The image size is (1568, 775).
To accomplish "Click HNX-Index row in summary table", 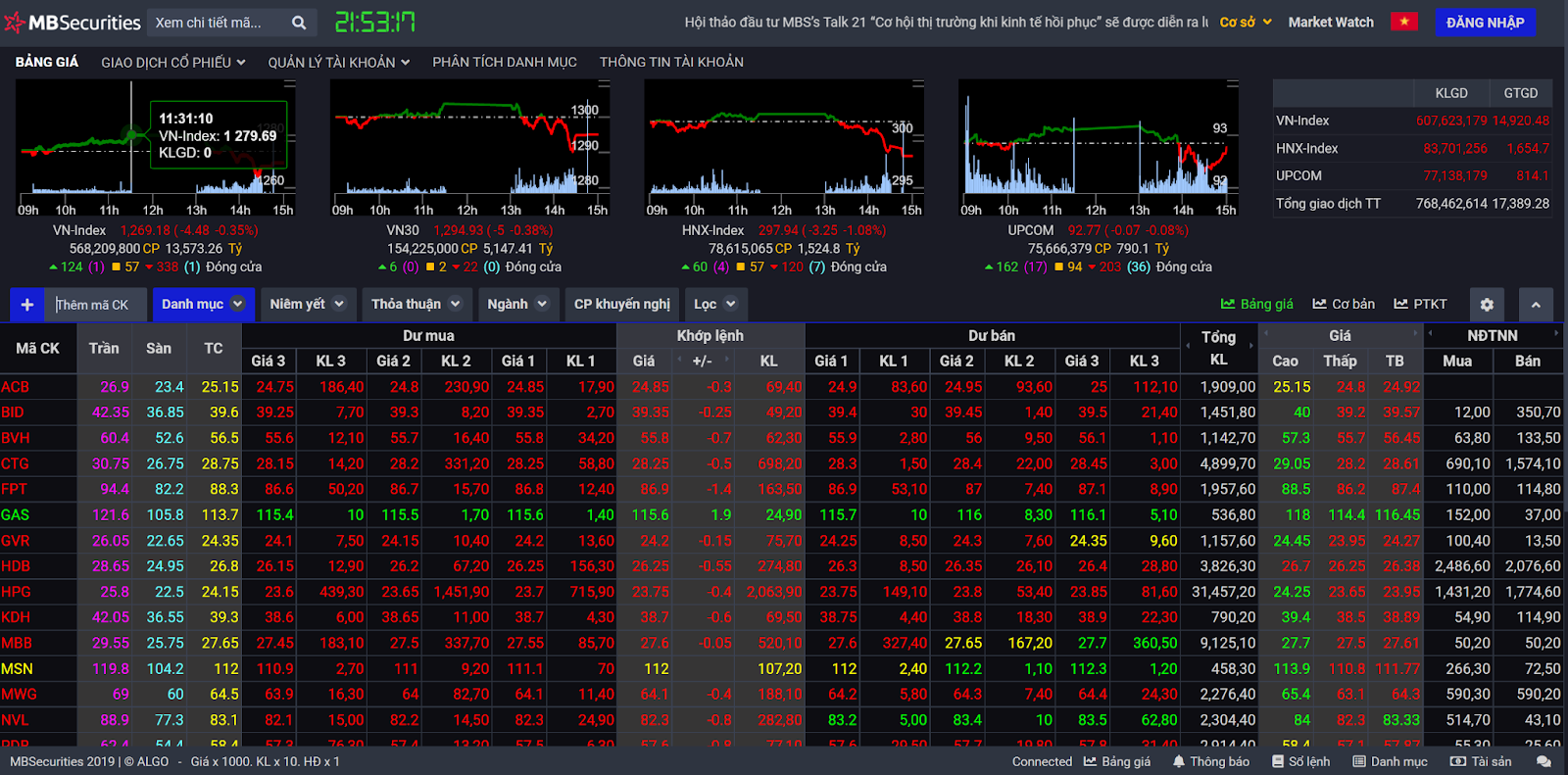I will 1412,148.
